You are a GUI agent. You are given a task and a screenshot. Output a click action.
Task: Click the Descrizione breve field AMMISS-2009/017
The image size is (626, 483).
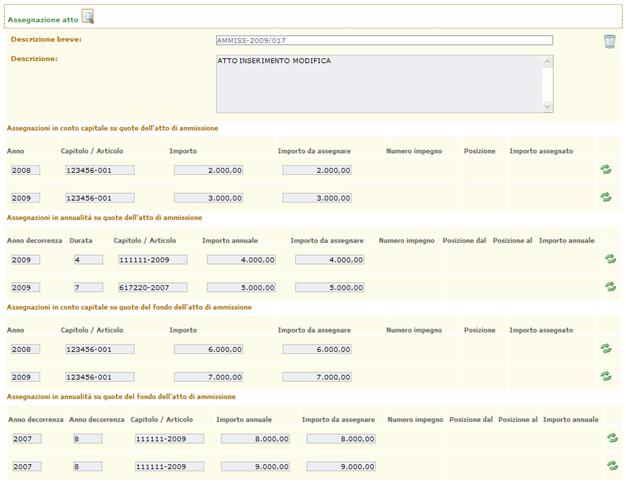(384, 40)
